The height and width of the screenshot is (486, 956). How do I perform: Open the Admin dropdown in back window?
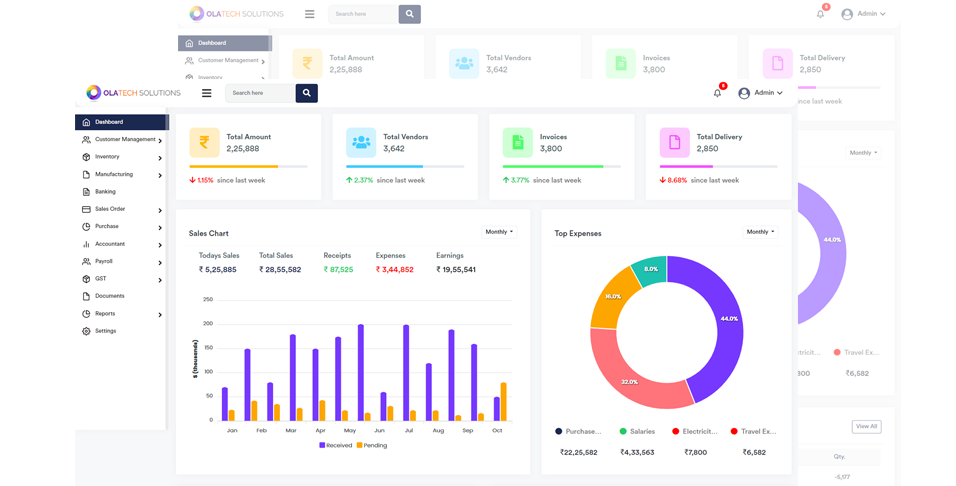(x=871, y=13)
